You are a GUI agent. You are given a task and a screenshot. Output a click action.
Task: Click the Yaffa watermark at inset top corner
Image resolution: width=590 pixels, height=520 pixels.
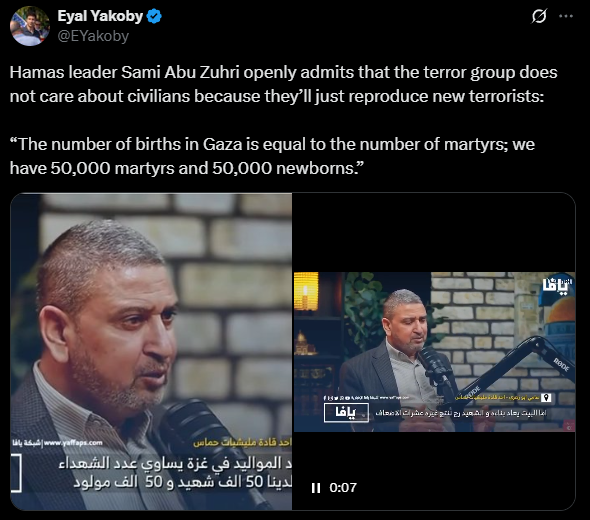(558, 286)
